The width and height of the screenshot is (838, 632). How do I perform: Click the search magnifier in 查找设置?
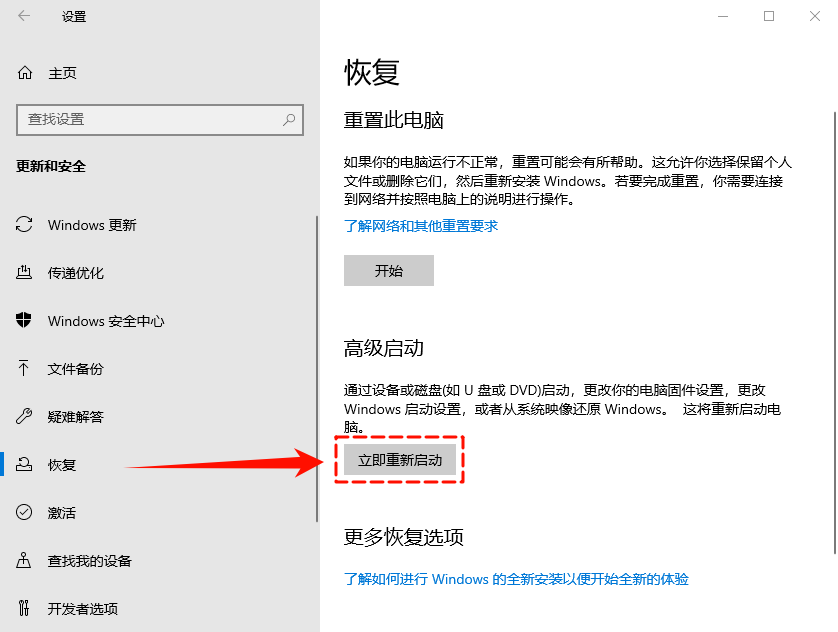pyautogui.click(x=288, y=119)
